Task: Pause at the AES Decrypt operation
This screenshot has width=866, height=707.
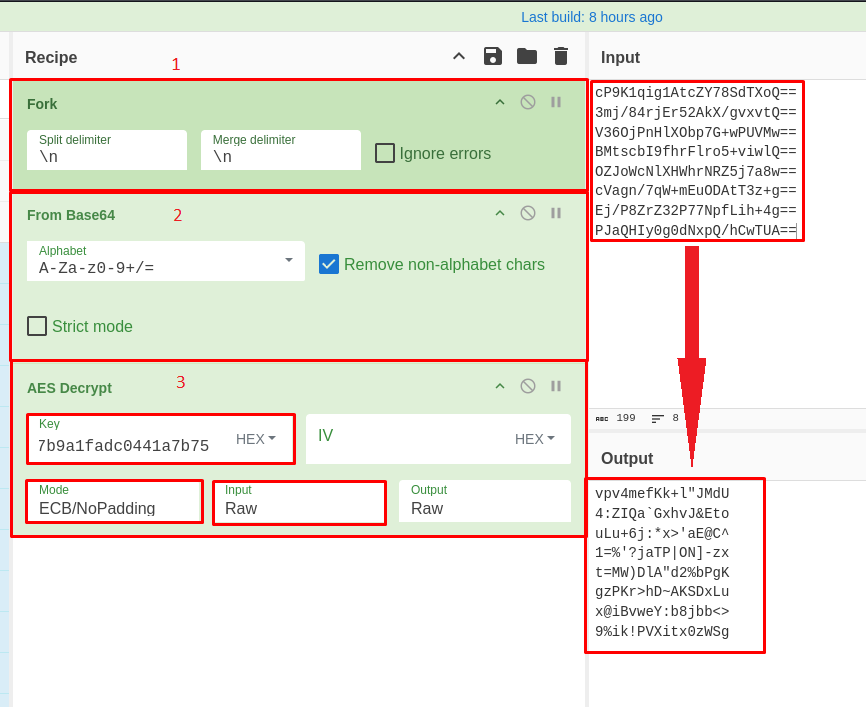Action: click(556, 386)
